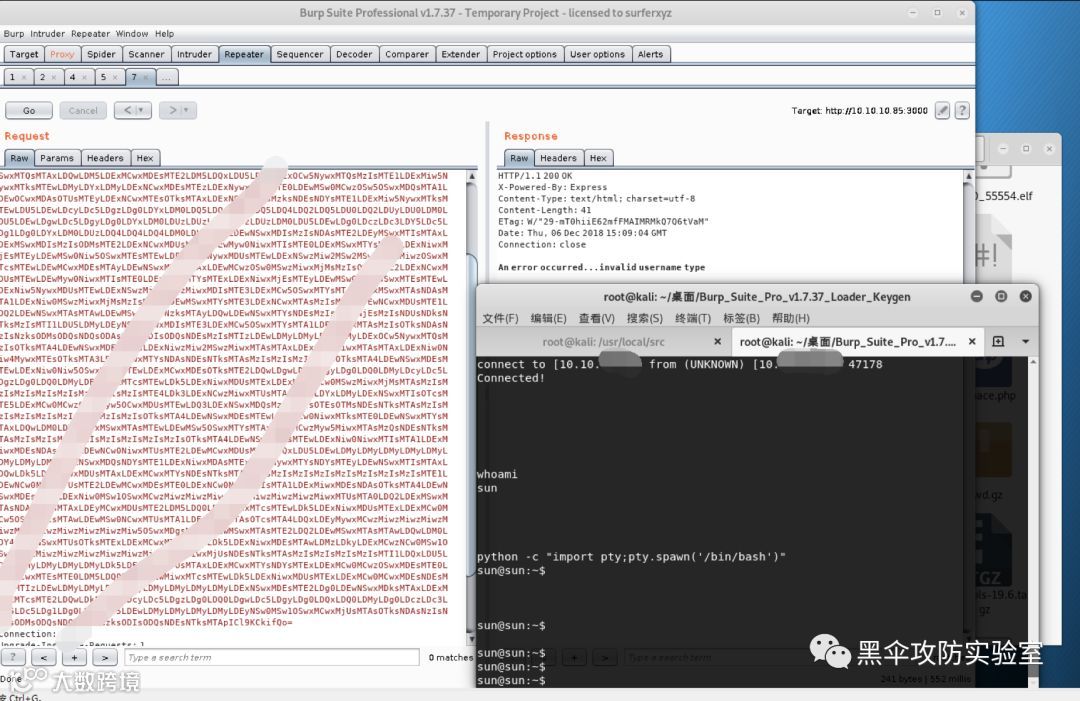This screenshot has height=701, width=1080.
Task: Show Response Raw view
Action: click(519, 158)
